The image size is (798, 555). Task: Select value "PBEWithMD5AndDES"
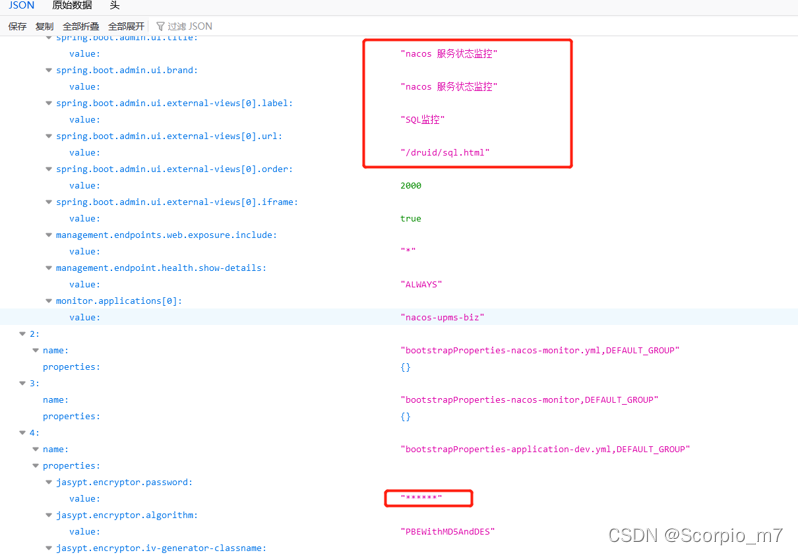pyautogui.click(x=447, y=532)
